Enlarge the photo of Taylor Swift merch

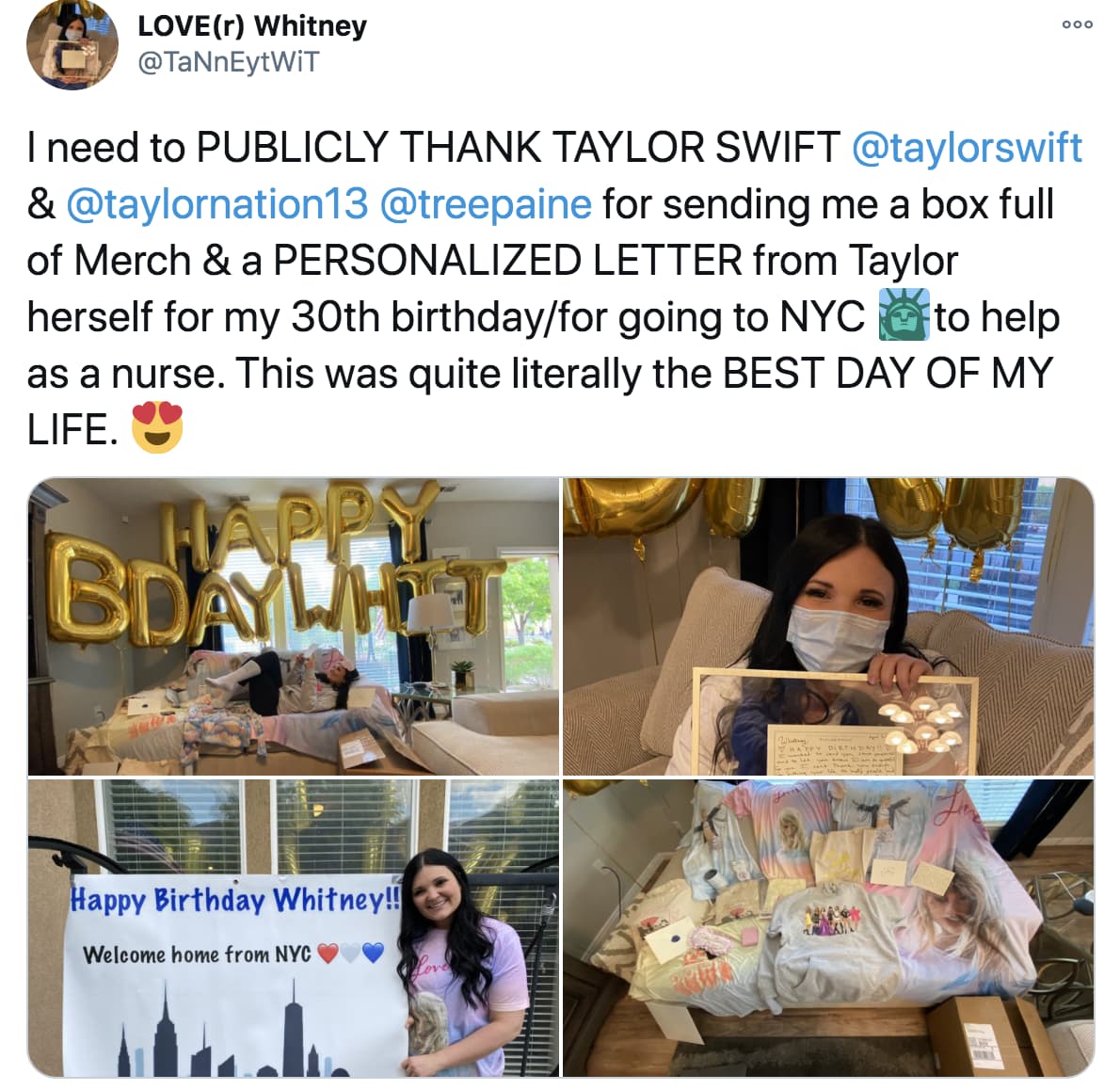click(x=828, y=928)
